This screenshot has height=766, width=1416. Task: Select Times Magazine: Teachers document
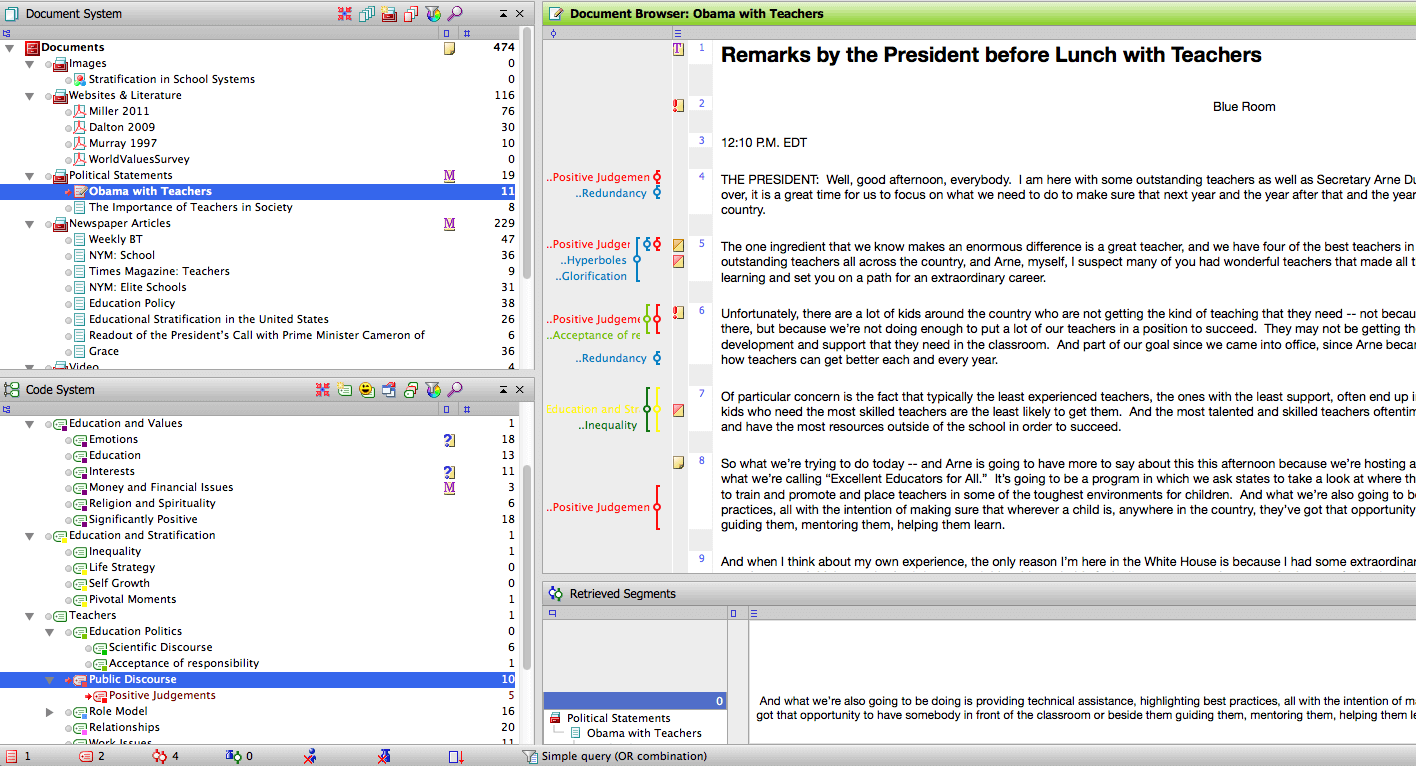(159, 271)
